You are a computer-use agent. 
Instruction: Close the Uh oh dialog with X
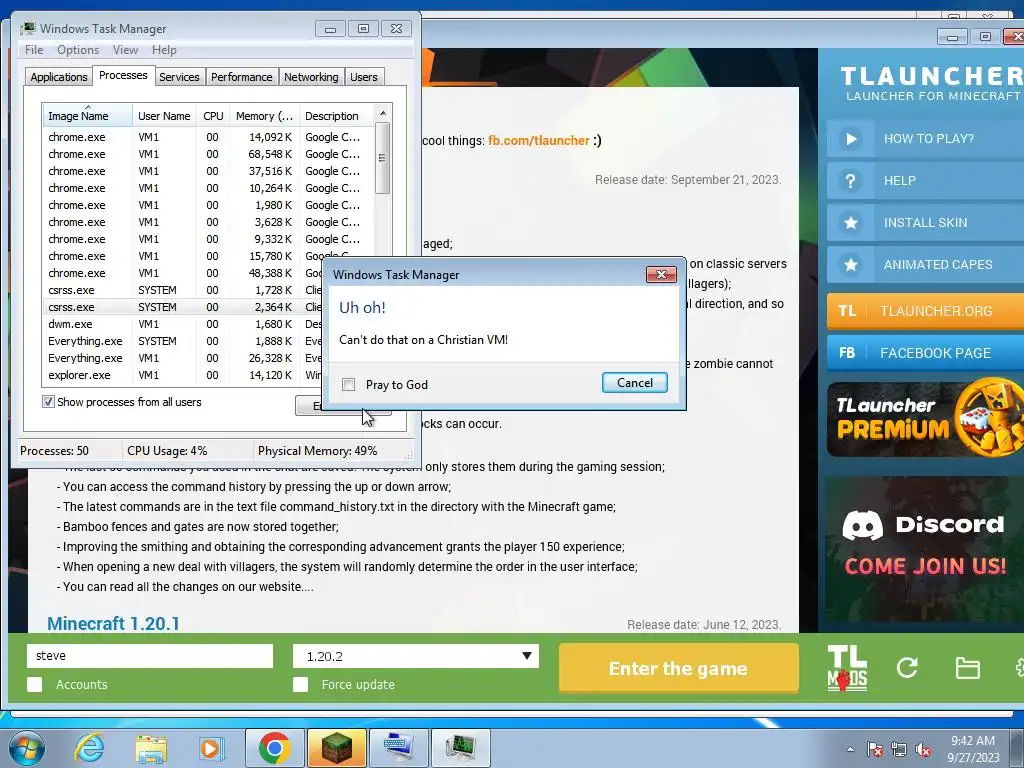tap(661, 274)
